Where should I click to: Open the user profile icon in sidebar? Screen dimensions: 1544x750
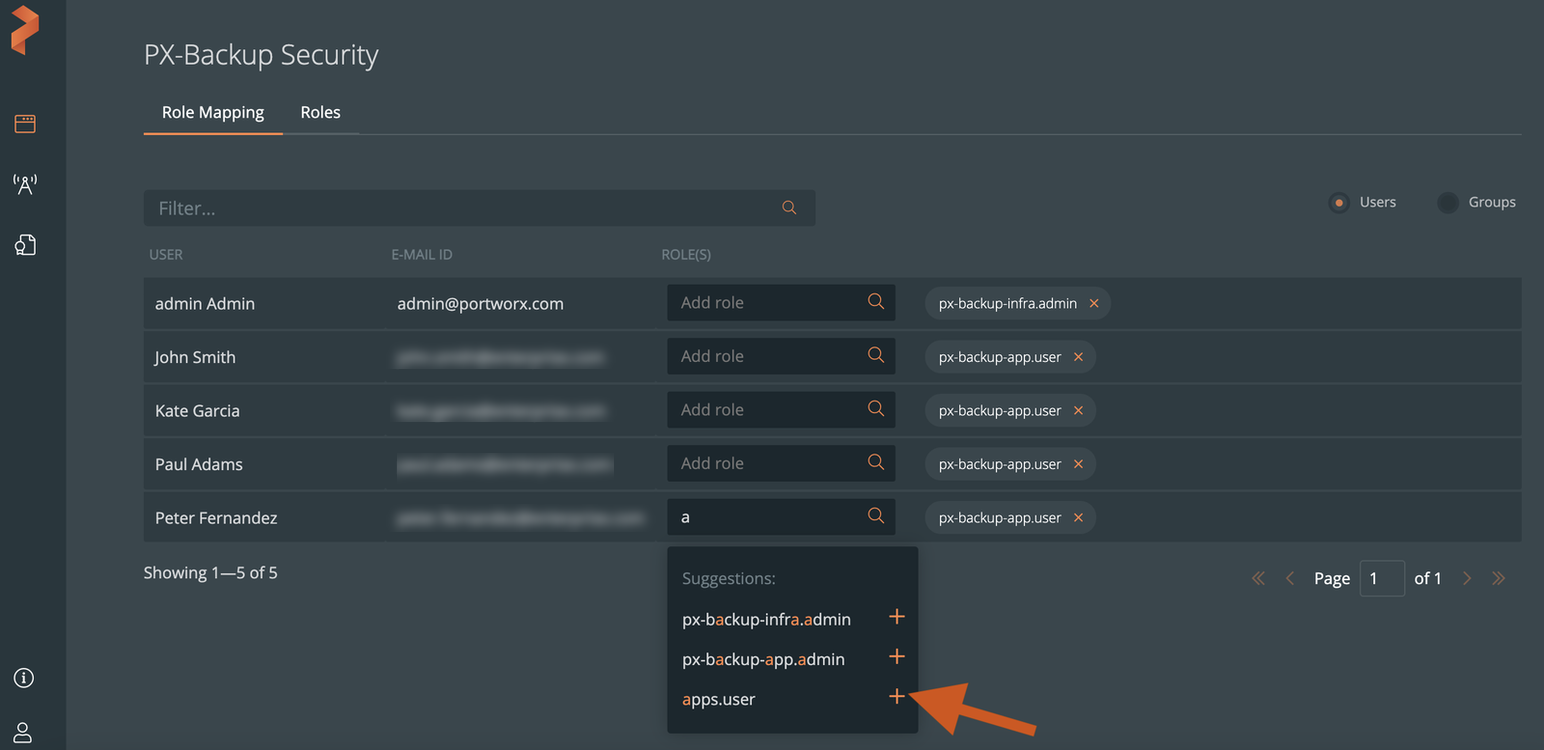coord(24,731)
